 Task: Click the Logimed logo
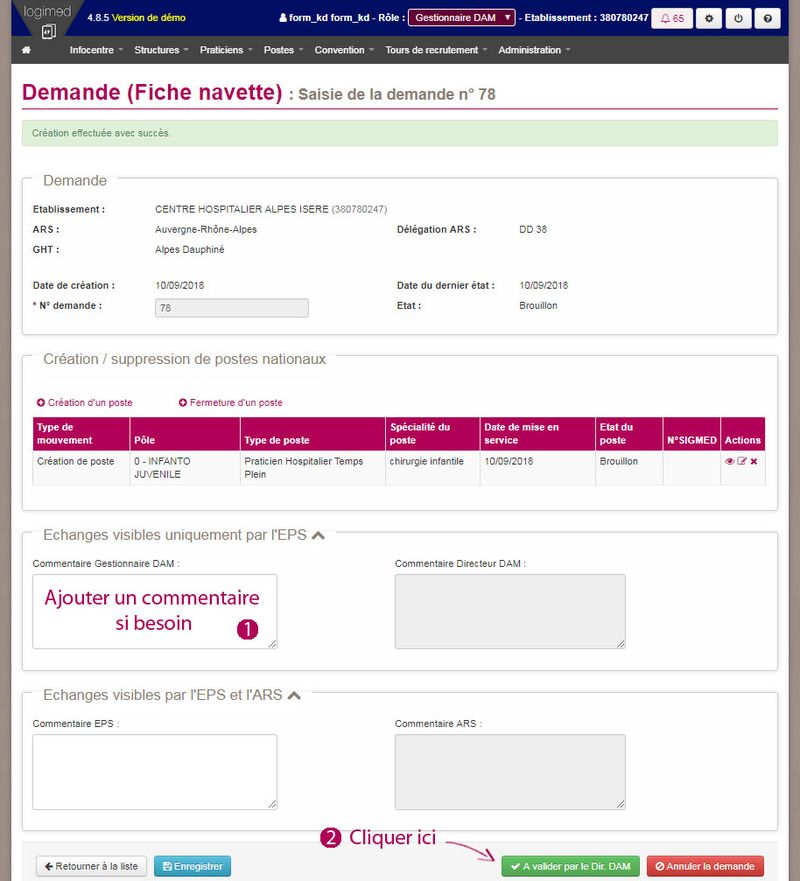47,19
